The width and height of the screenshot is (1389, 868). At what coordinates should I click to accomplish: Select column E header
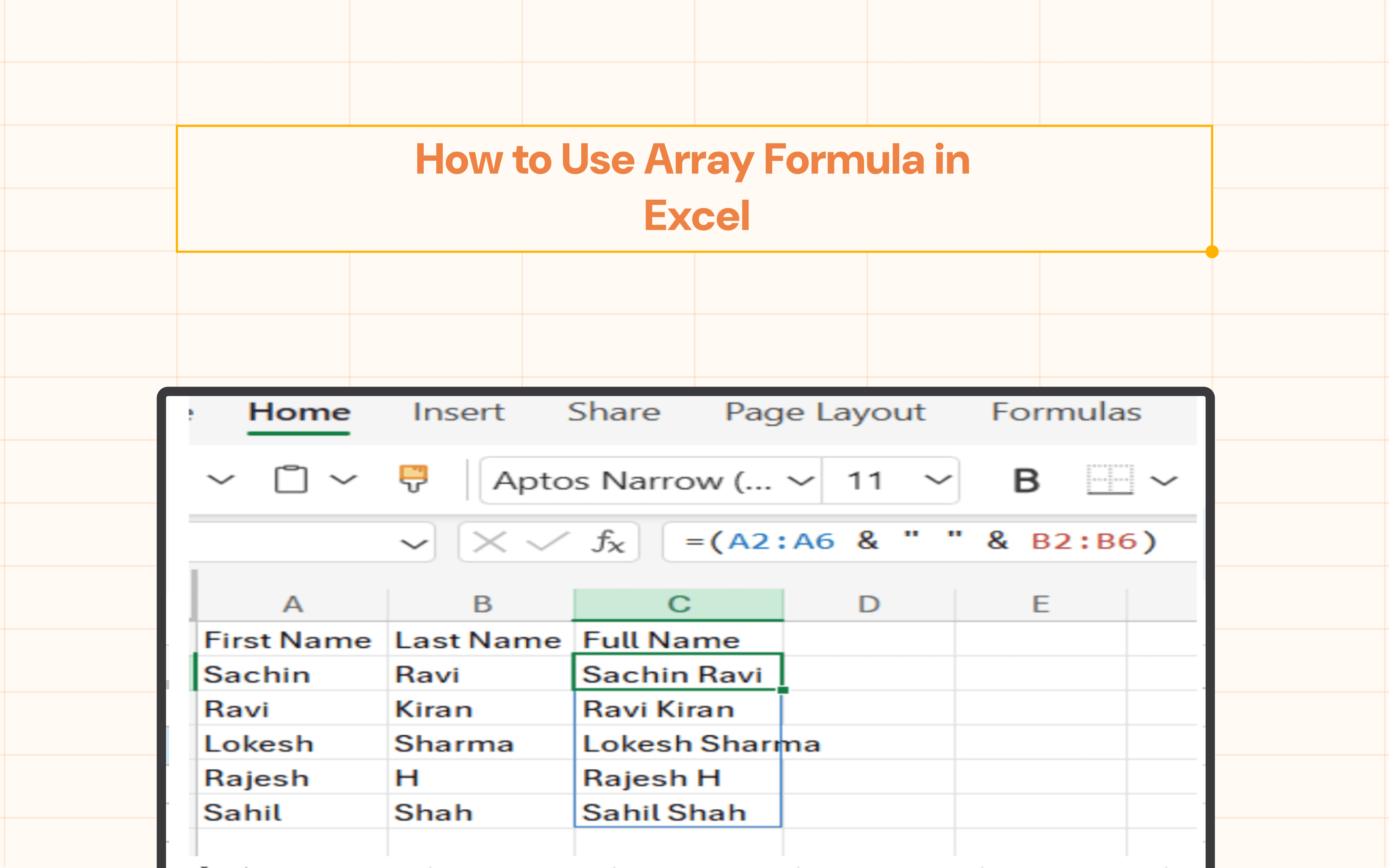pyautogui.click(x=1041, y=605)
